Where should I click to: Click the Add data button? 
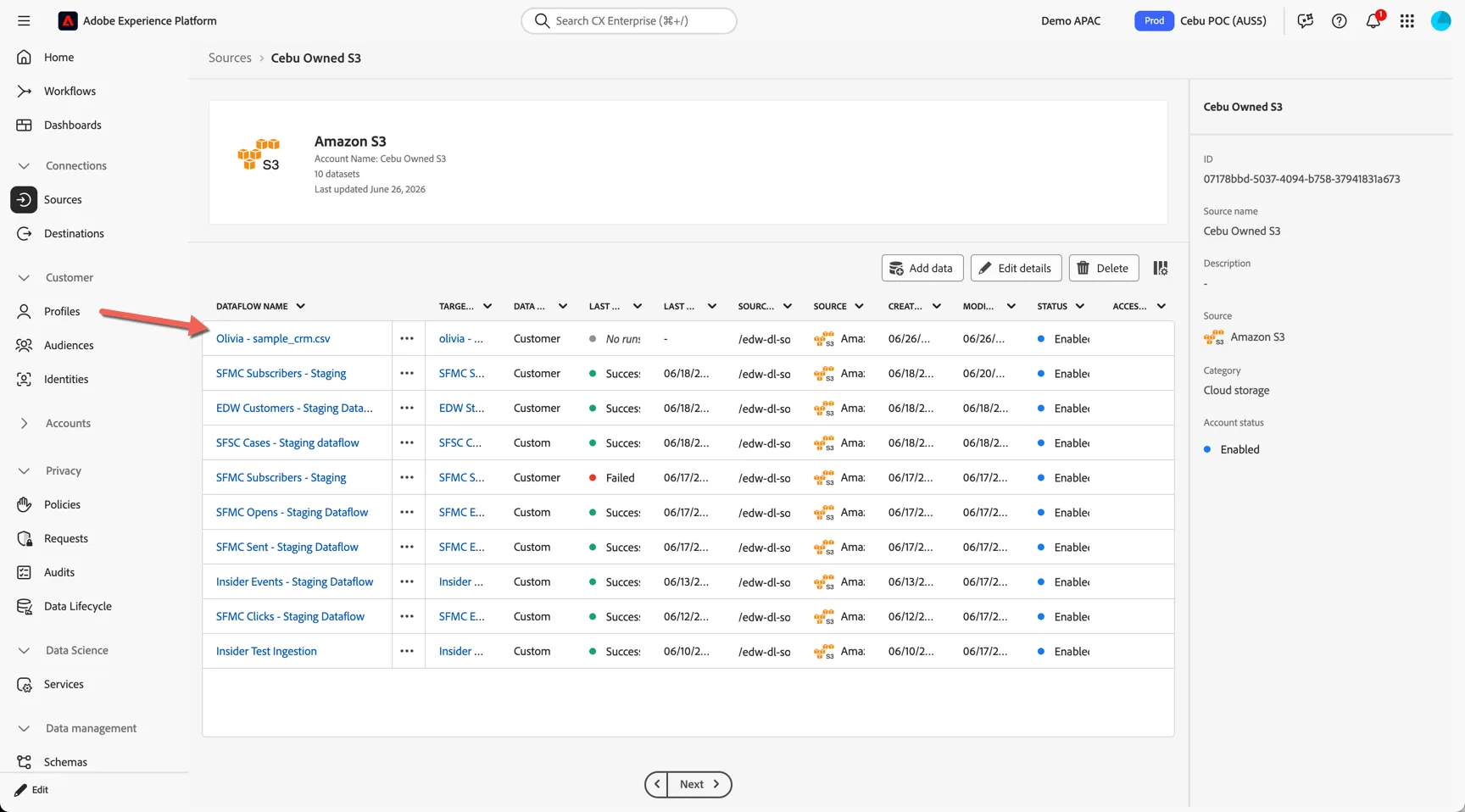[x=922, y=268]
